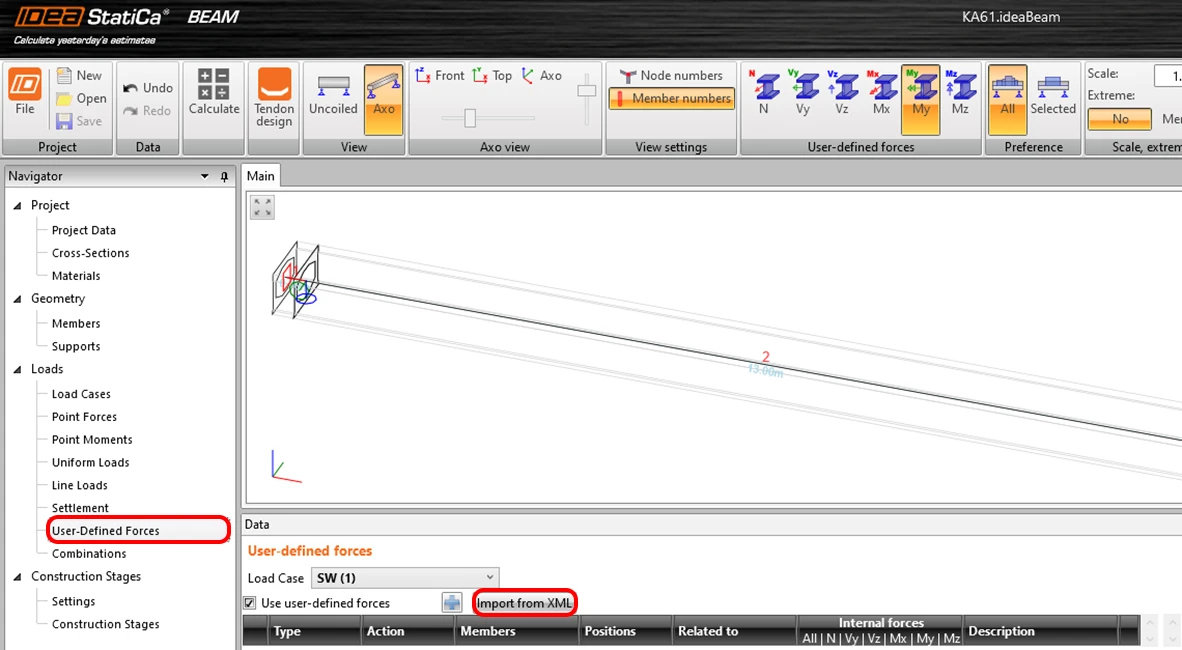Pin the Navigator panel
This screenshot has height=650, width=1182.
pos(224,176)
